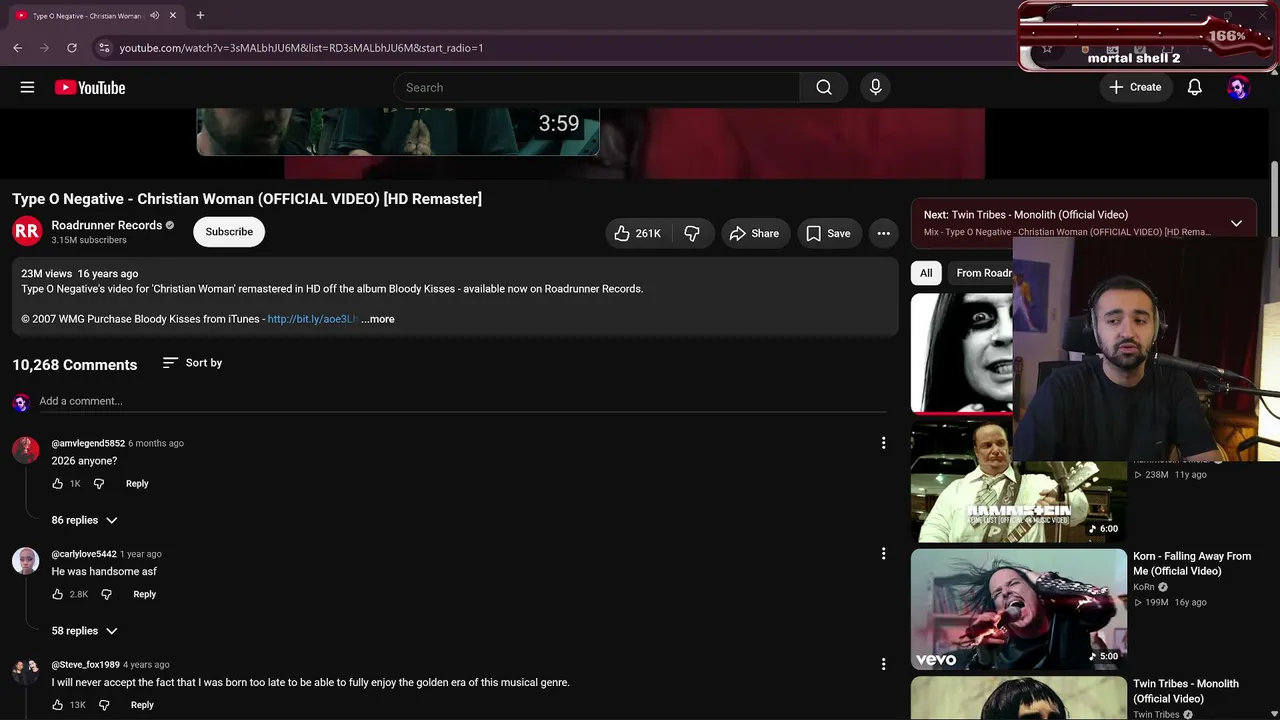Screen dimensions: 1280x720
Task: Open the YouTube guide hamburger menu
Action: tap(27, 87)
